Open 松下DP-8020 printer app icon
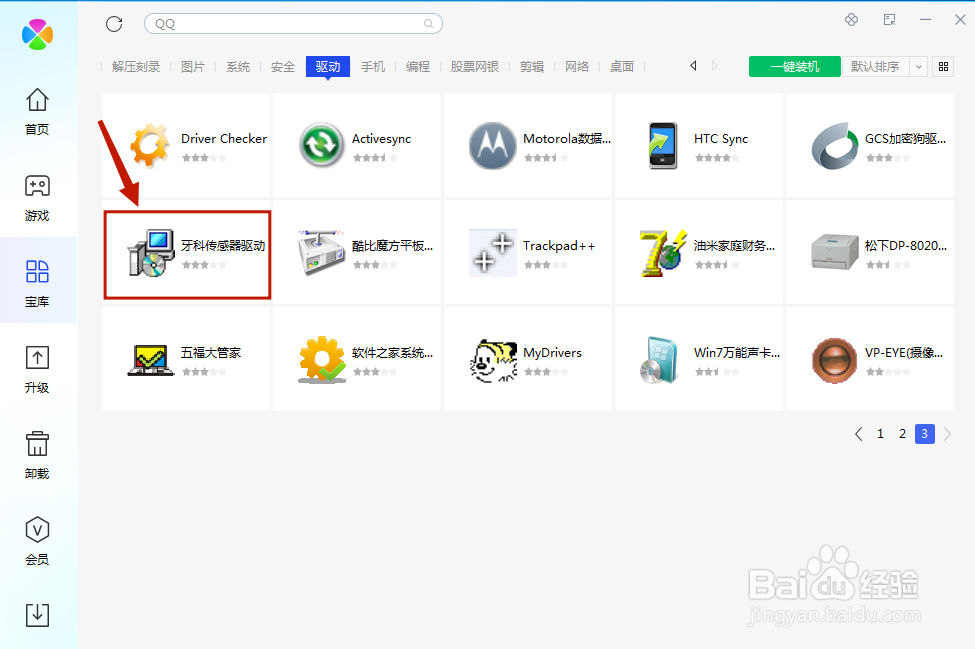The height and width of the screenshot is (649, 975). 834,252
